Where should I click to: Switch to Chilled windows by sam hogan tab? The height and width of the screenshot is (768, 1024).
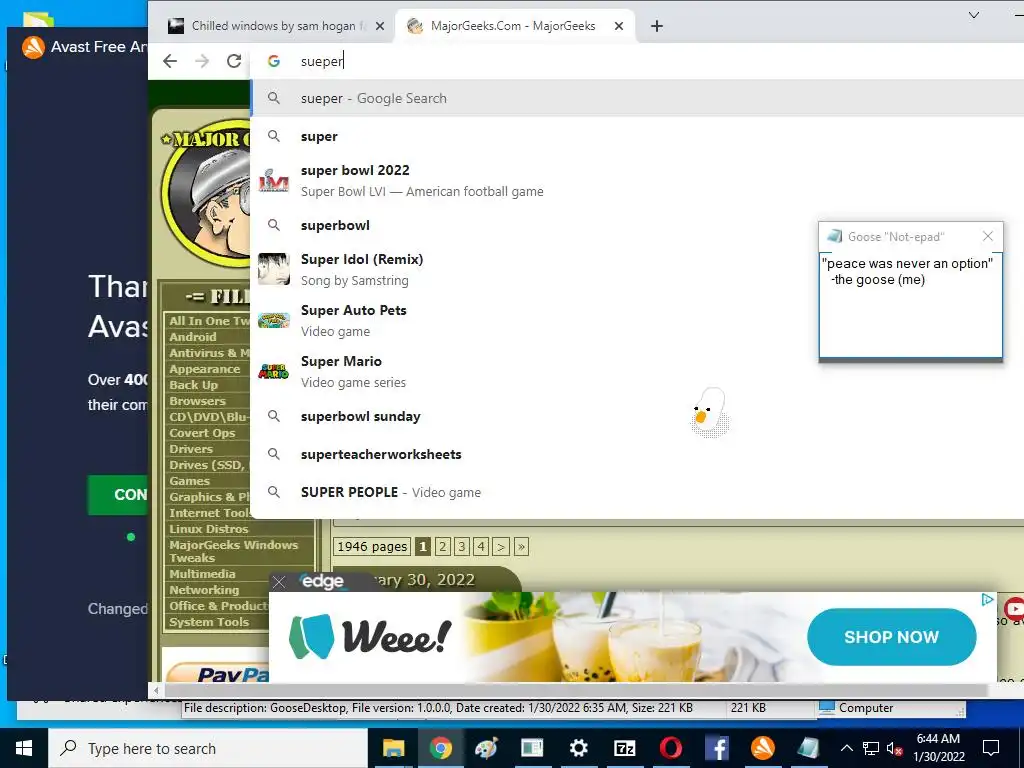click(x=274, y=26)
